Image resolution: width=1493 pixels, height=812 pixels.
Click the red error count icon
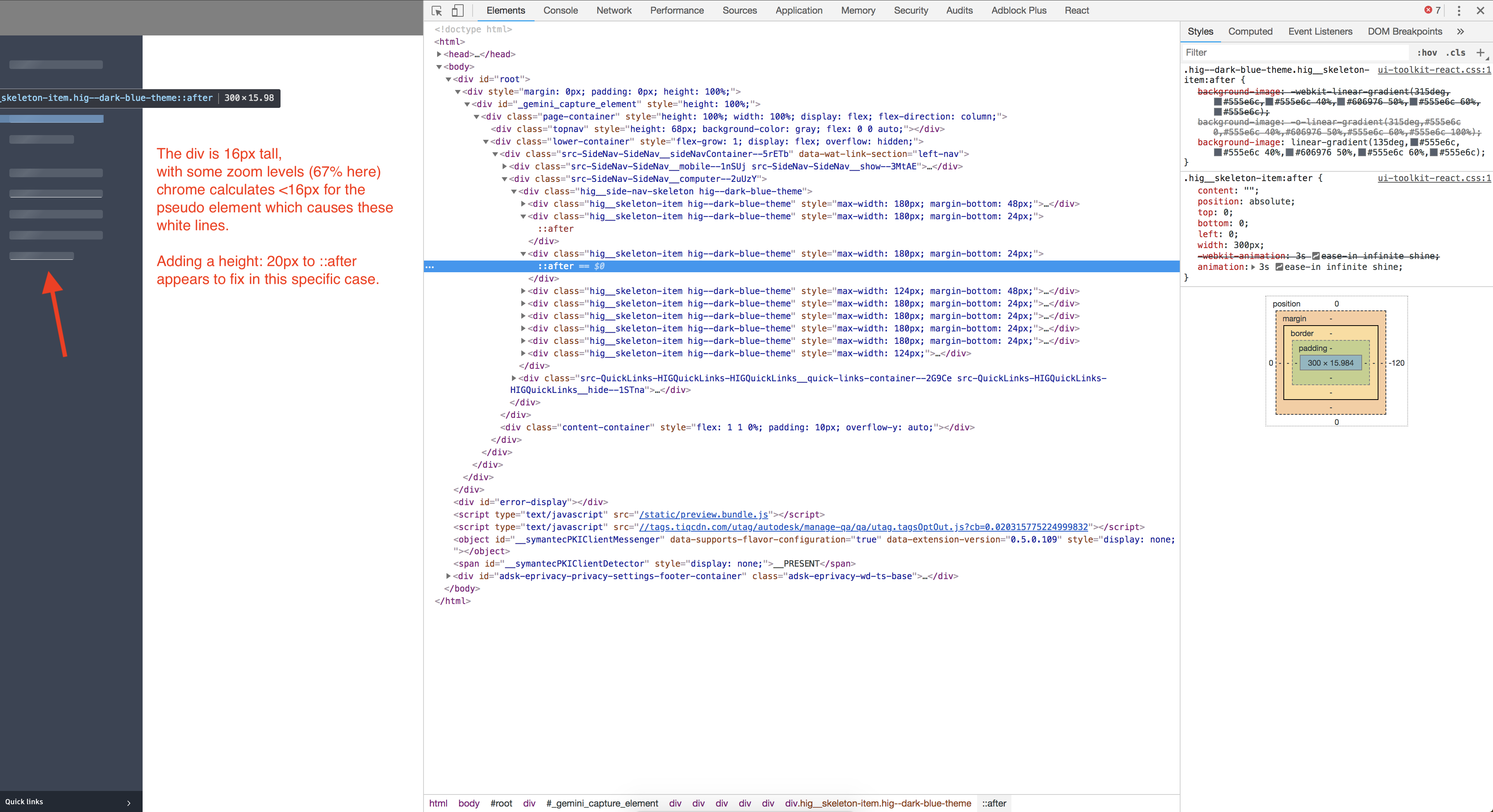point(1428,10)
